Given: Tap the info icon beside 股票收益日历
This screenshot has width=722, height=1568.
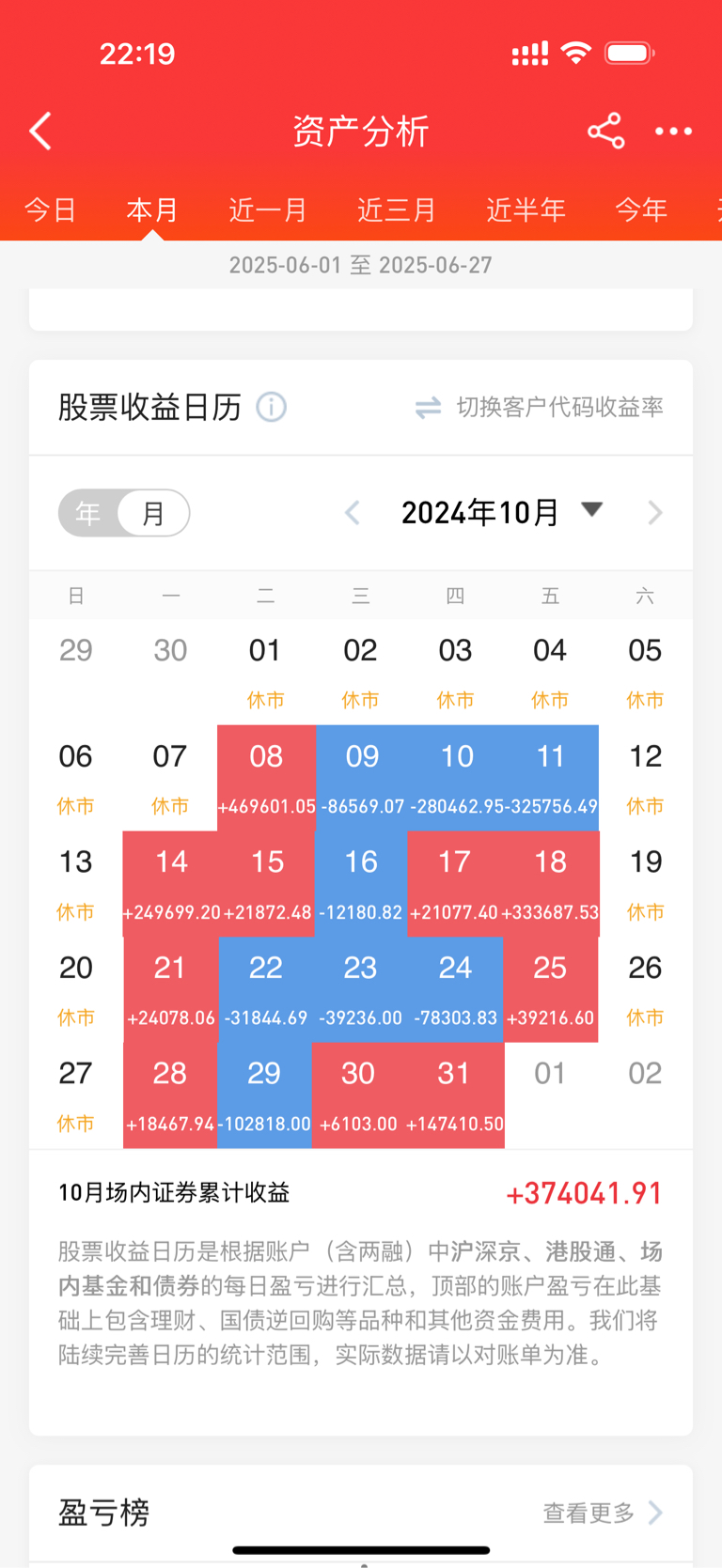Looking at the screenshot, I should pyautogui.click(x=272, y=407).
